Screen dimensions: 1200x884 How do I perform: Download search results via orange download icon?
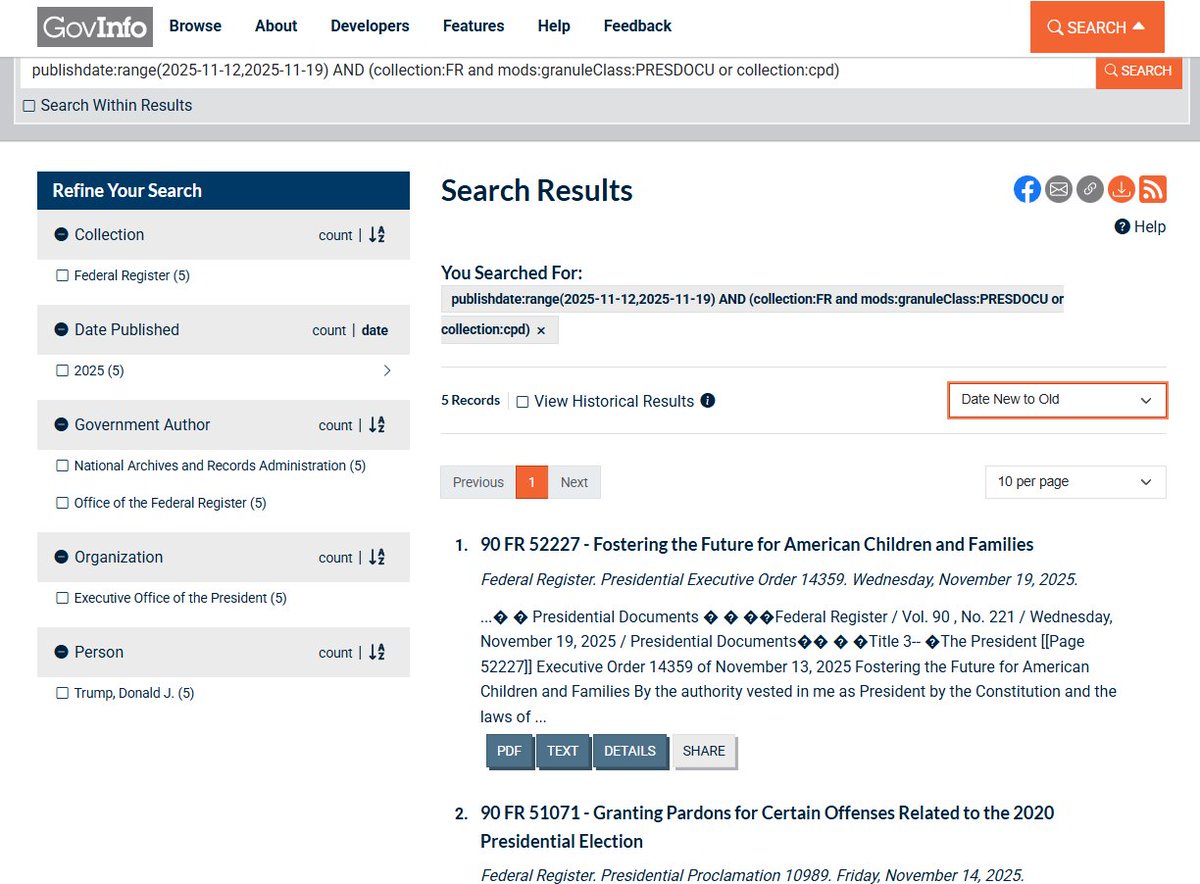tap(1122, 189)
